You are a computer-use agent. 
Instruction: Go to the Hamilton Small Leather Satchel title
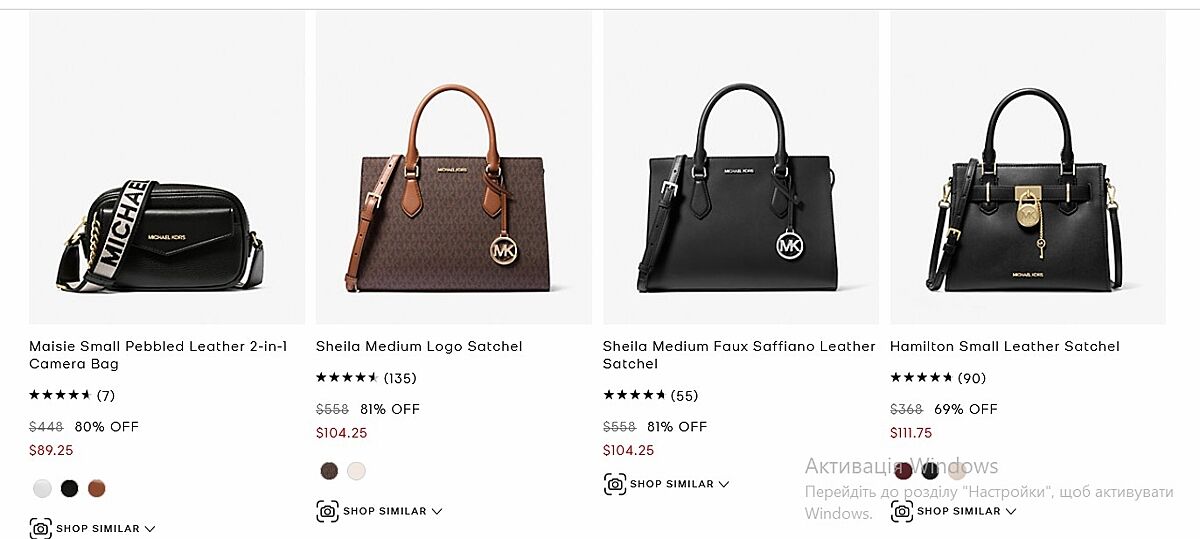(1004, 346)
